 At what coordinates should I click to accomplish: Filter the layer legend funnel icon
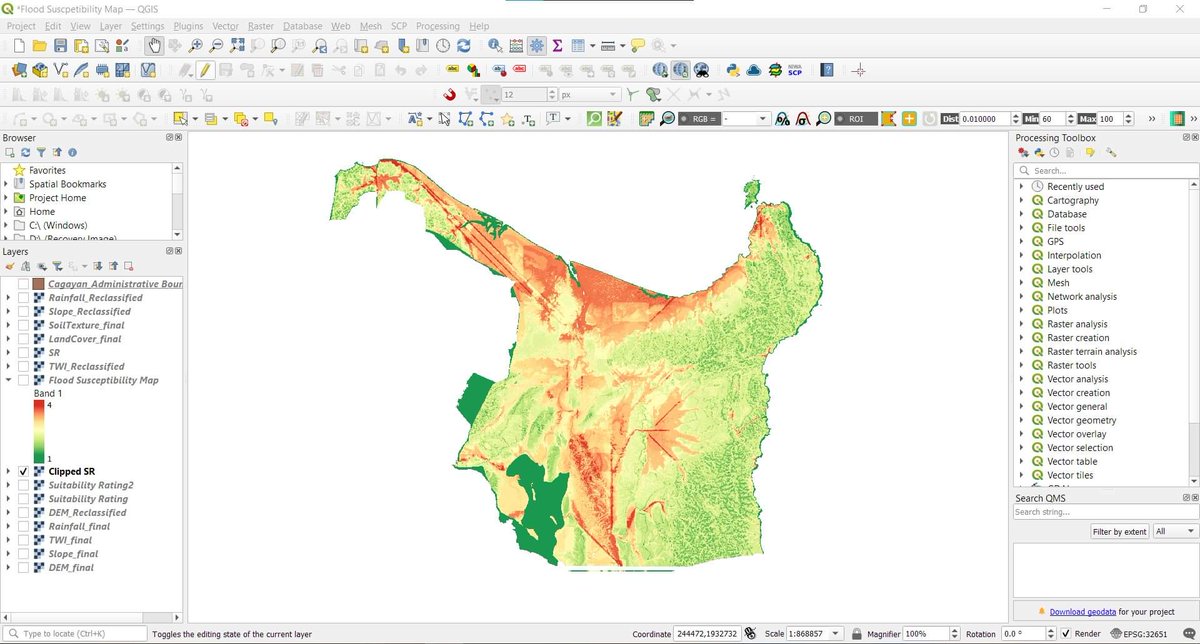click(57, 267)
